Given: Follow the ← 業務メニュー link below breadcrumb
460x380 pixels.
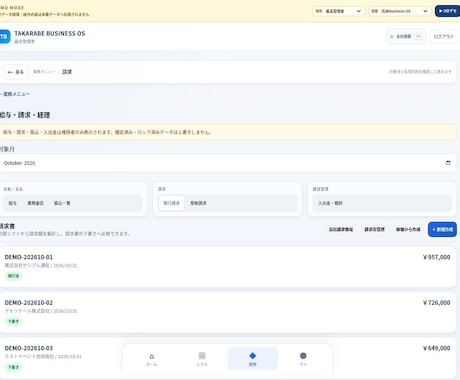Looking at the screenshot, I should click(x=15, y=94).
